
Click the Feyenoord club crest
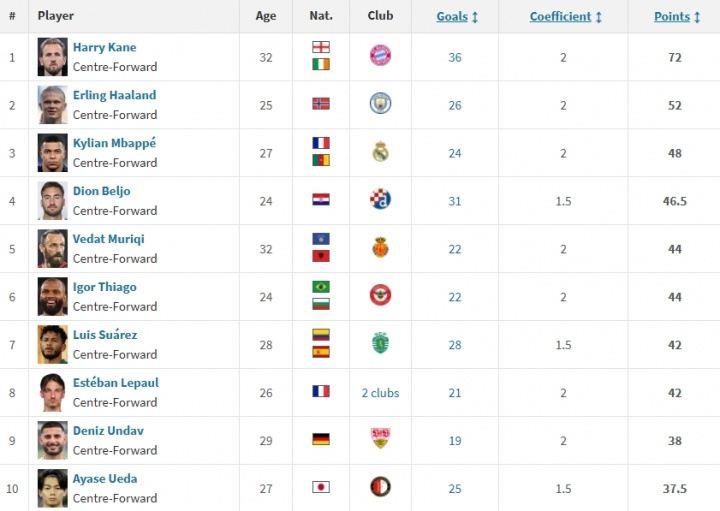point(380,487)
